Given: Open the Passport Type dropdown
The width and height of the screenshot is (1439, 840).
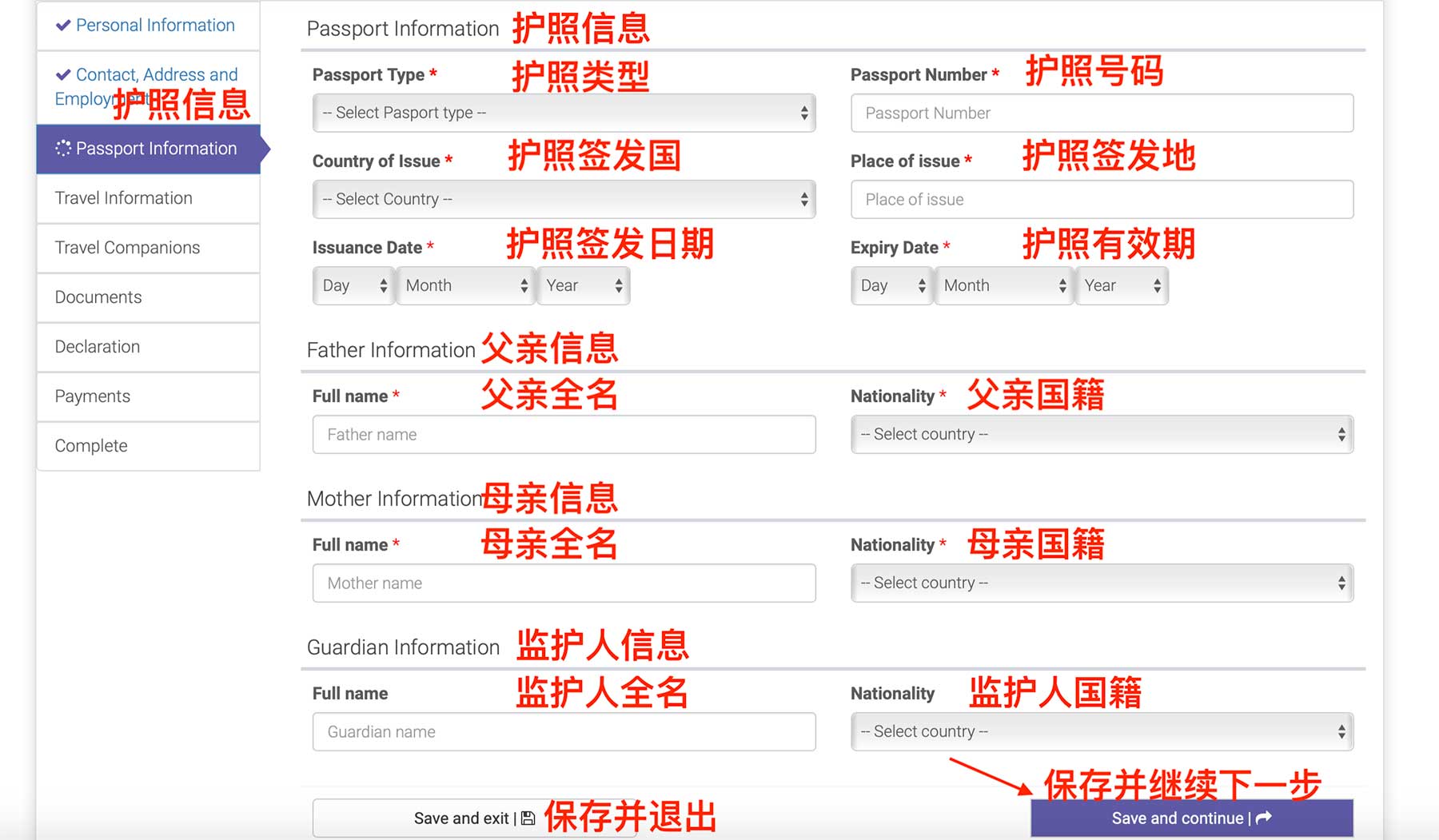Looking at the screenshot, I should click(x=564, y=113).
